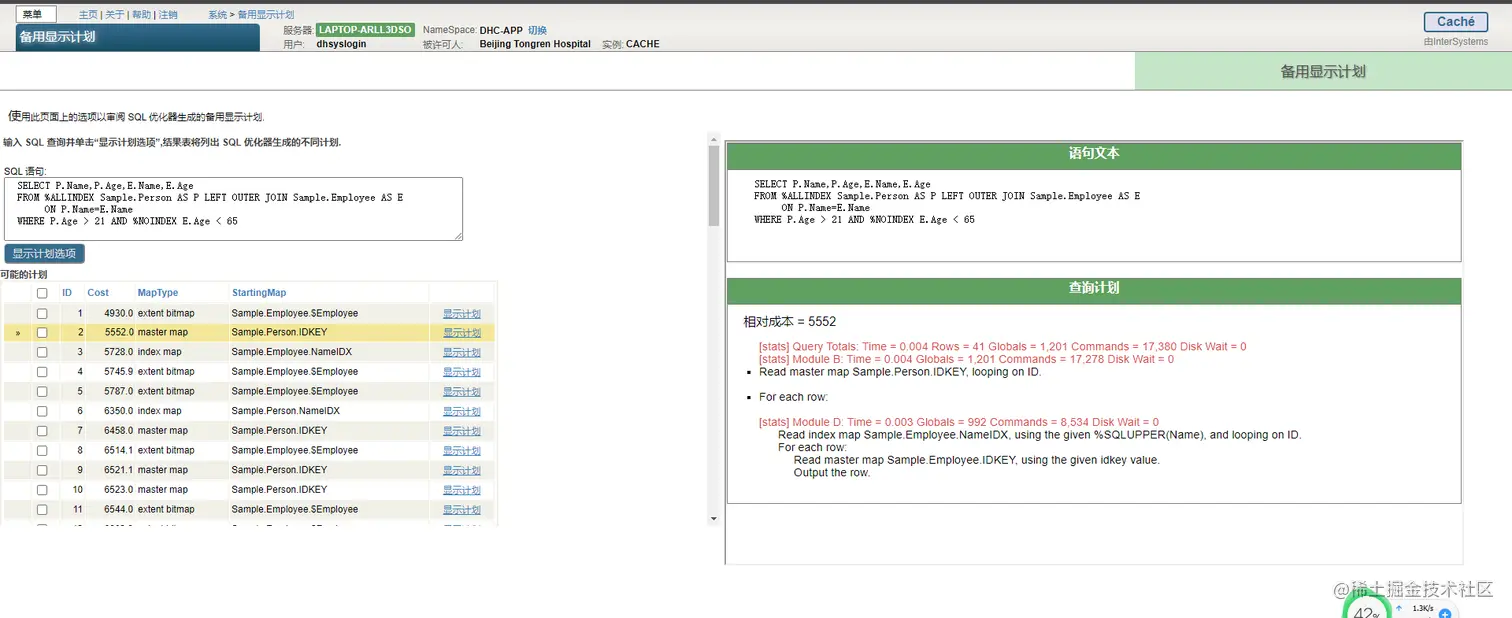Click 显示计划 for plan ID 3

pyautogui.click(x=462, y=352)
